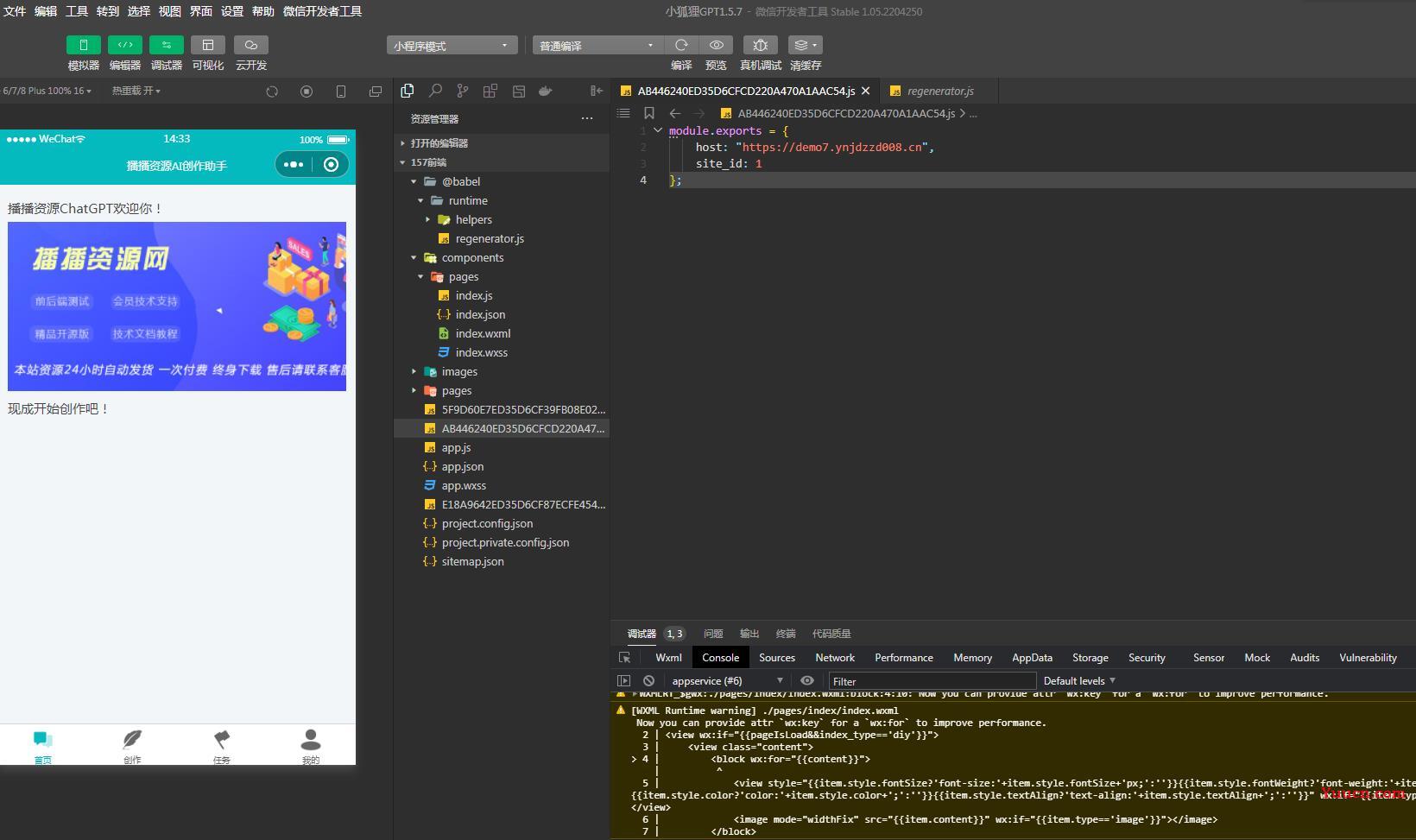This screenshot has height=840, width=1416.
Task: Click the promotional banner image
Action: (x=177, y=306)
